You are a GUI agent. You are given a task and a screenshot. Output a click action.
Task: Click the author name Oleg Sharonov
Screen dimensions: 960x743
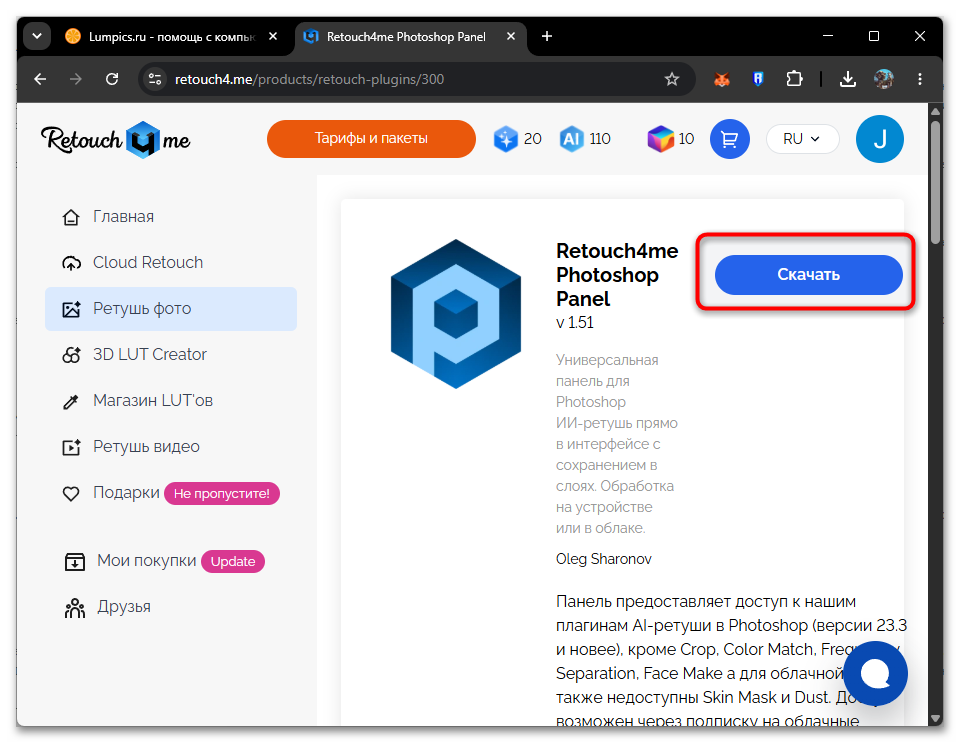tap(603, 559)
